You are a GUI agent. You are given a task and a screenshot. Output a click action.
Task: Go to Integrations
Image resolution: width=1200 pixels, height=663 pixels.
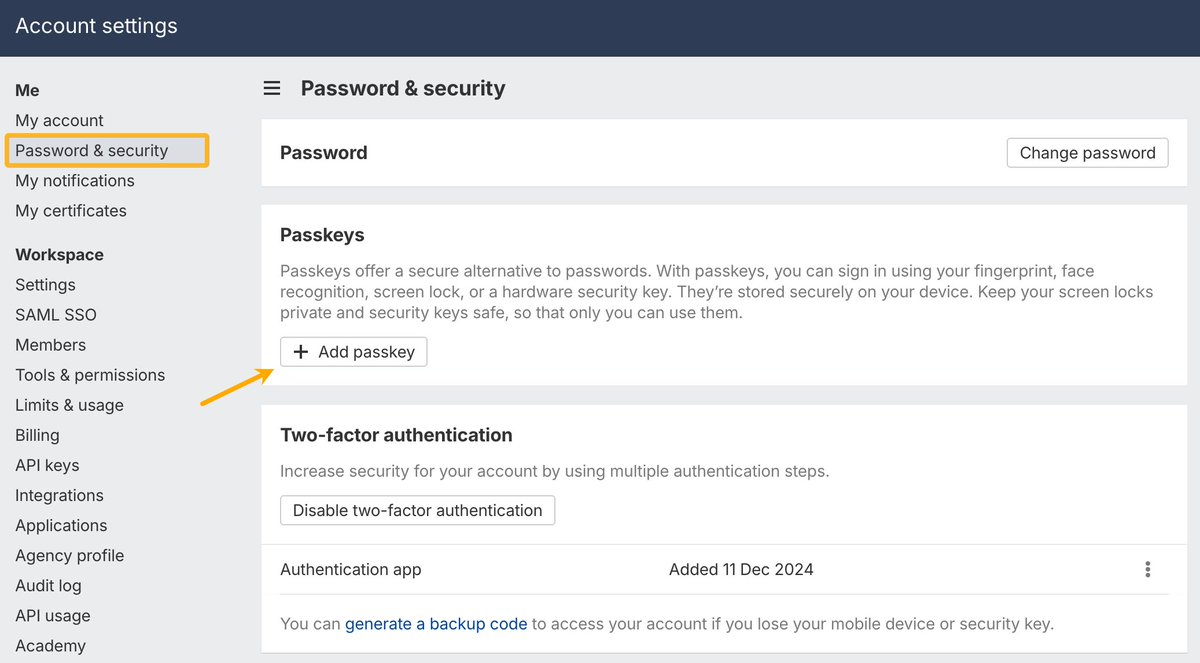point(59,495)
